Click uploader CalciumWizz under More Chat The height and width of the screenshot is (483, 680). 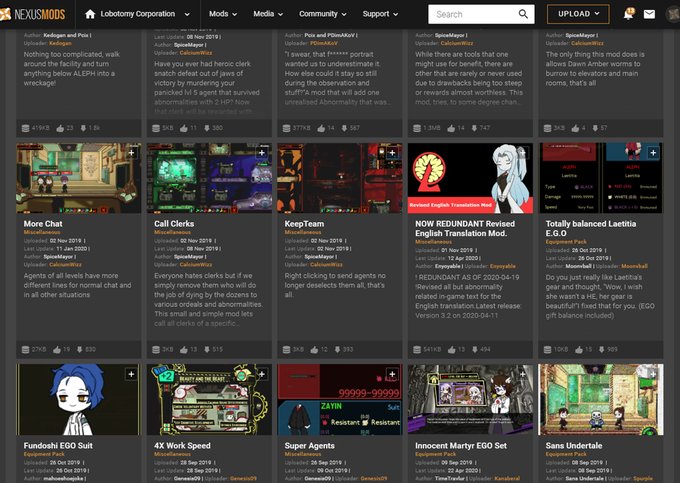[x=65, y=264]
